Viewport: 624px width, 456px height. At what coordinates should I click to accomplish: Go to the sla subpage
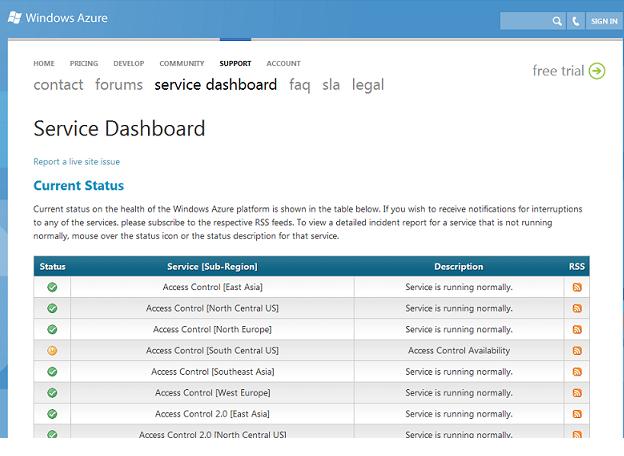(331, 85)
